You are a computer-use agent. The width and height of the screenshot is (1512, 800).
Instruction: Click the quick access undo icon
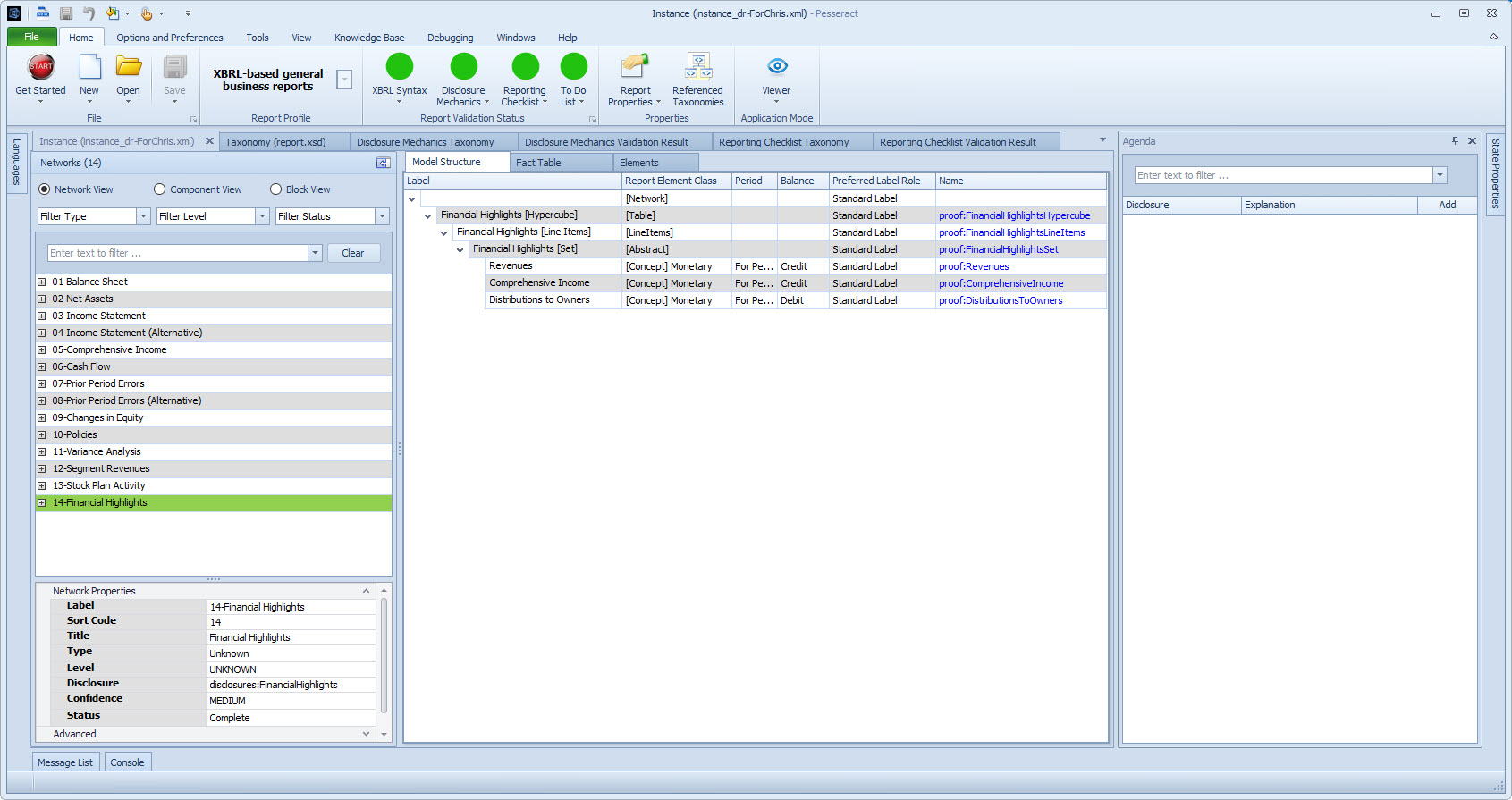[89, 13]
